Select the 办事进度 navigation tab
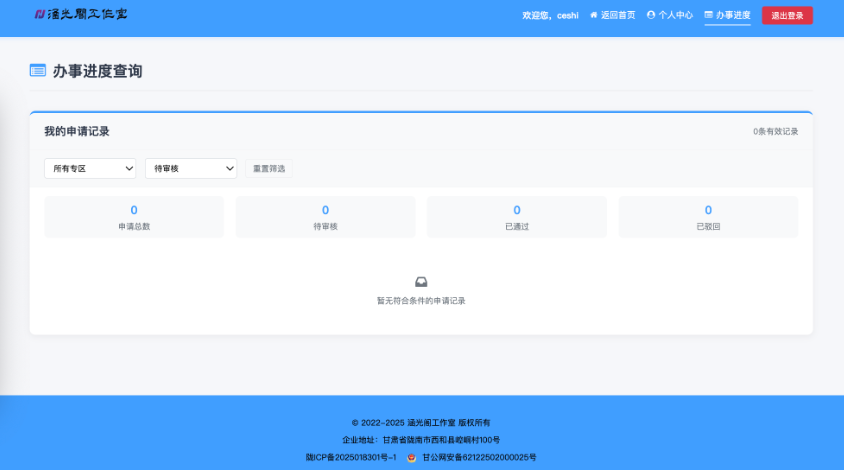 pos(733,15)
